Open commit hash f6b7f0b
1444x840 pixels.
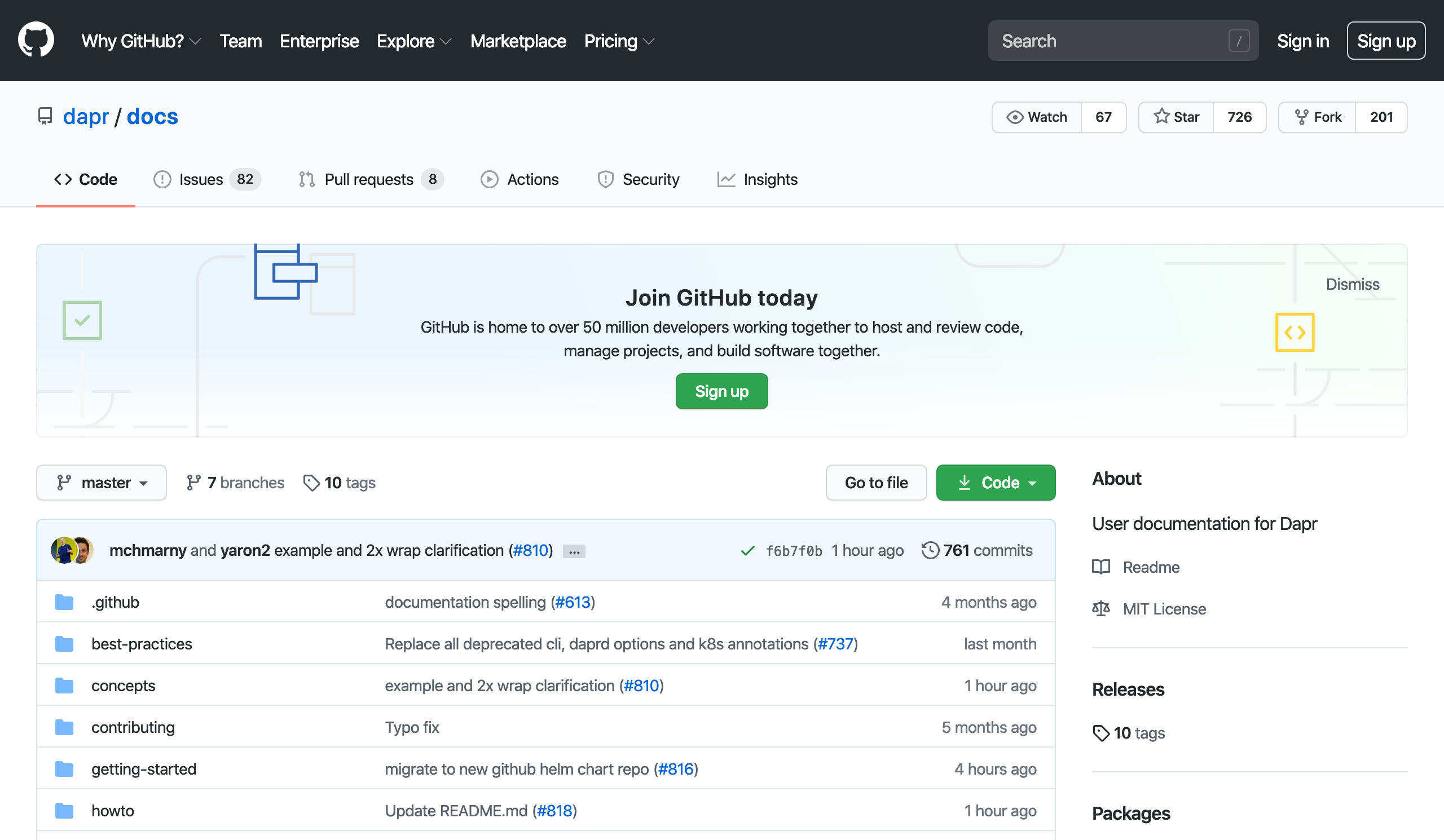pyautogui.click(x=794, y=551)
